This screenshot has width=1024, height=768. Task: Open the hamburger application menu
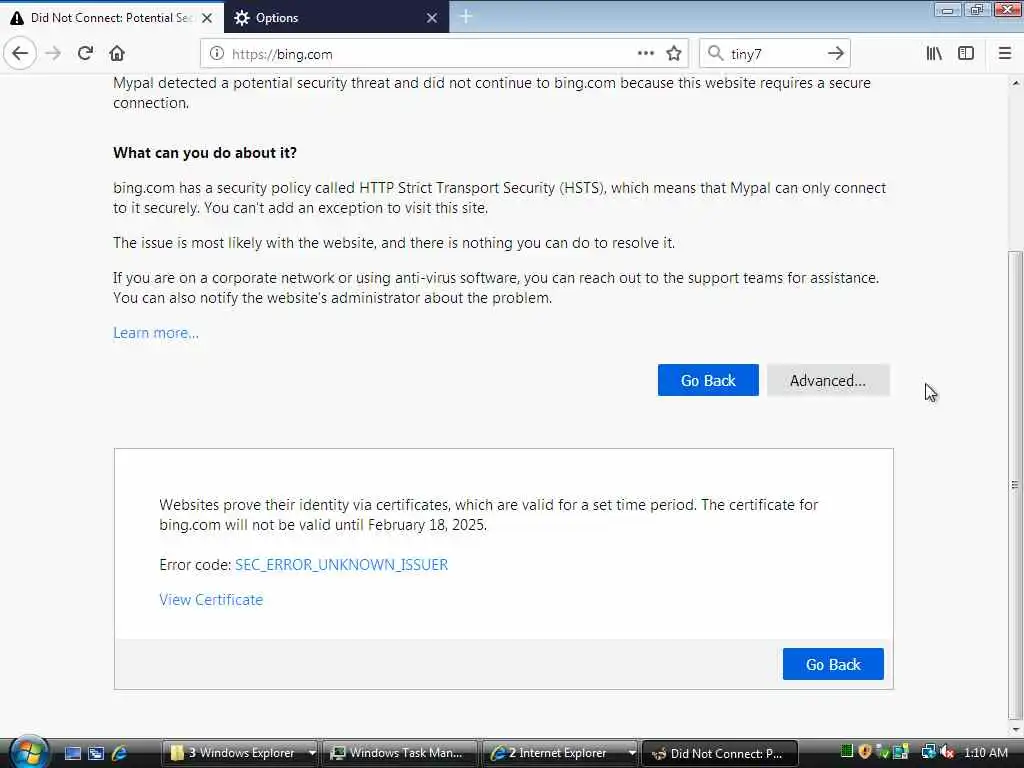1004,54
